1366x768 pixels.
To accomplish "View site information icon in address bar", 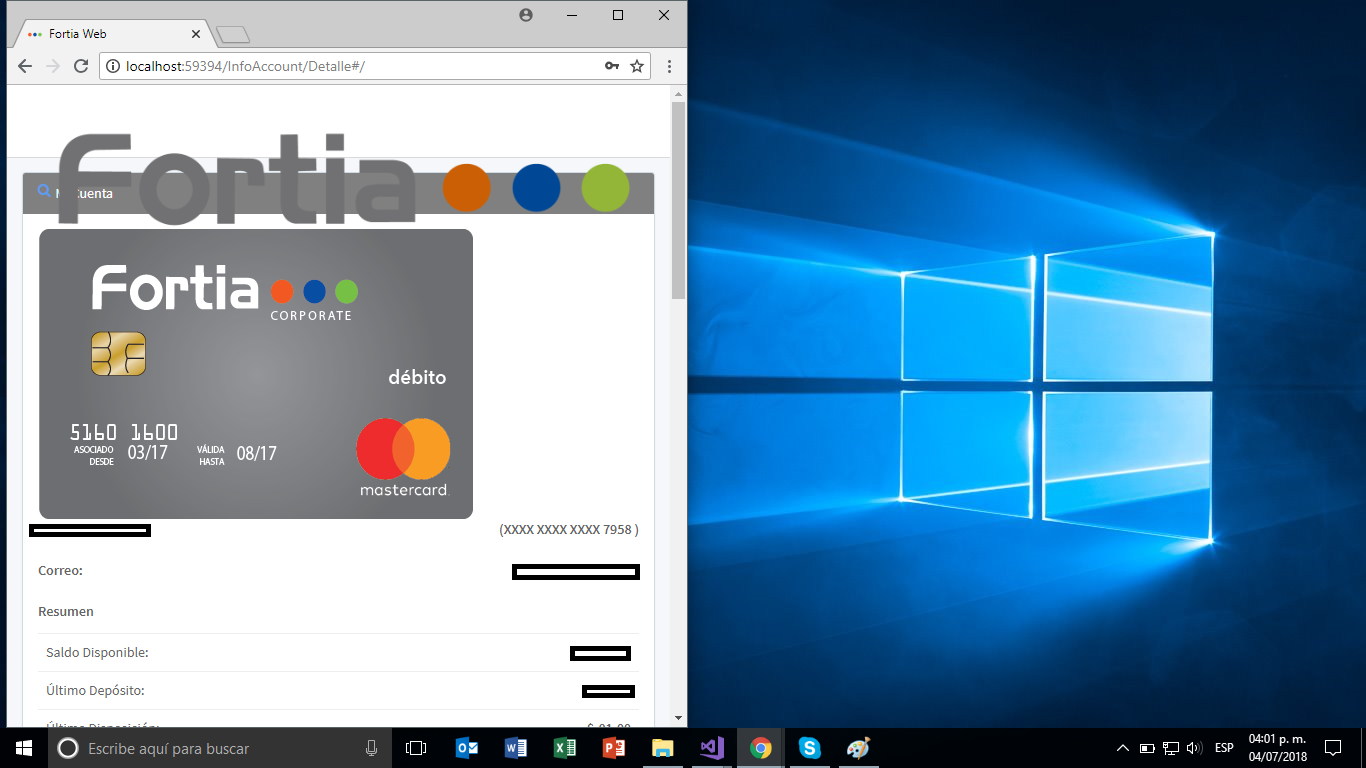I will (x=112, y=66).
